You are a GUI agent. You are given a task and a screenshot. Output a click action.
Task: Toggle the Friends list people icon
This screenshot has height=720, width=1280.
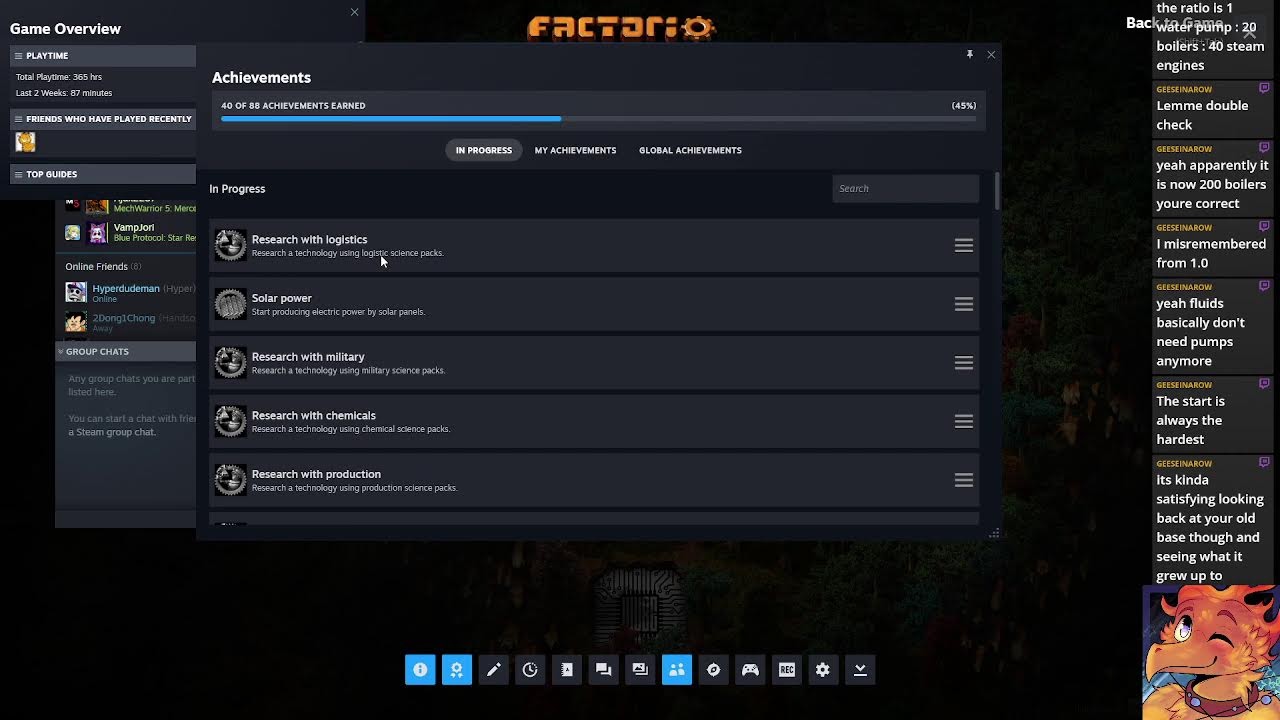(677, 670)
